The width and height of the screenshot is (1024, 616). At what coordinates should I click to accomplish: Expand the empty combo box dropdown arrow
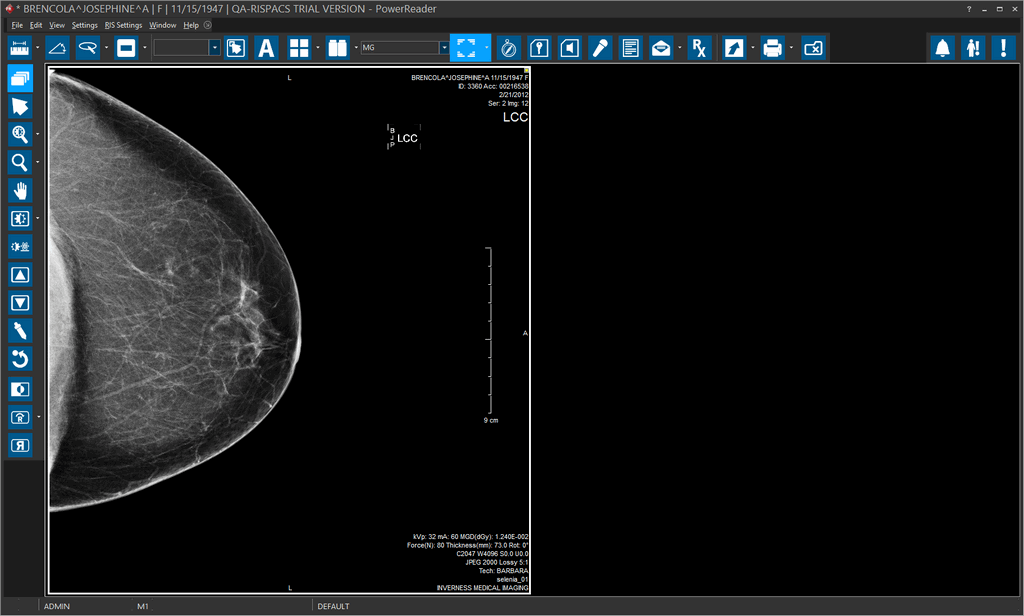tap(214, 47)
